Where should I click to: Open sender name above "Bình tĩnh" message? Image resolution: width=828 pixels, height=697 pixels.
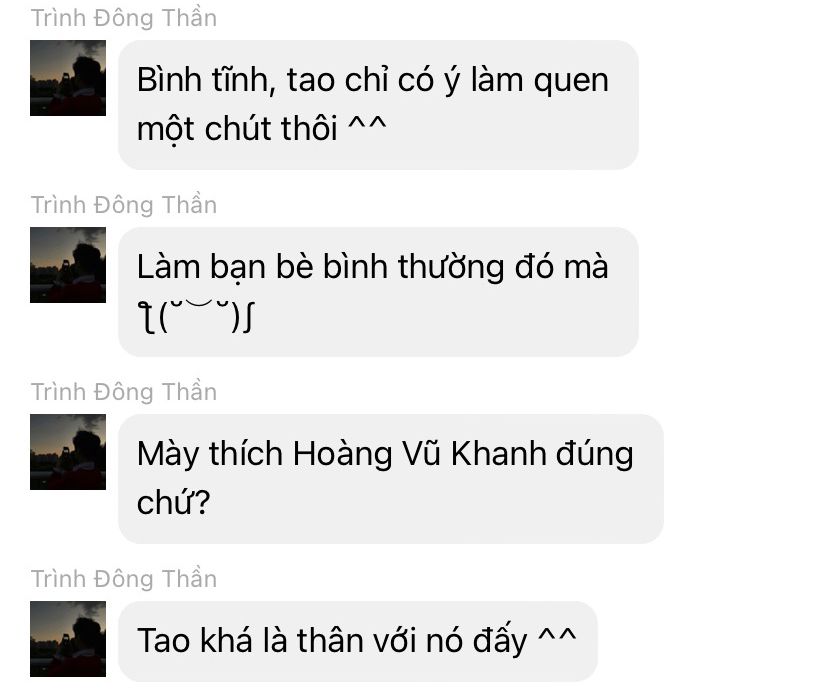[124, 18]
